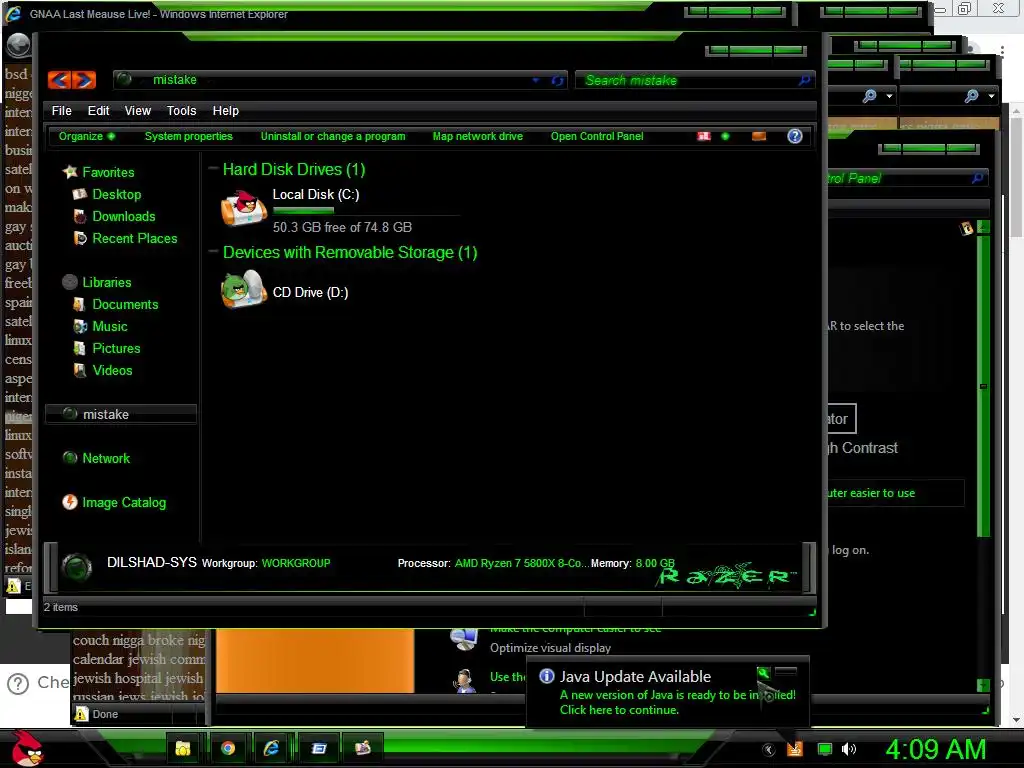Image resolution: width=1024 pixels, height=768 pixels.
Task: Open the View menu
Action: point(138,110)
